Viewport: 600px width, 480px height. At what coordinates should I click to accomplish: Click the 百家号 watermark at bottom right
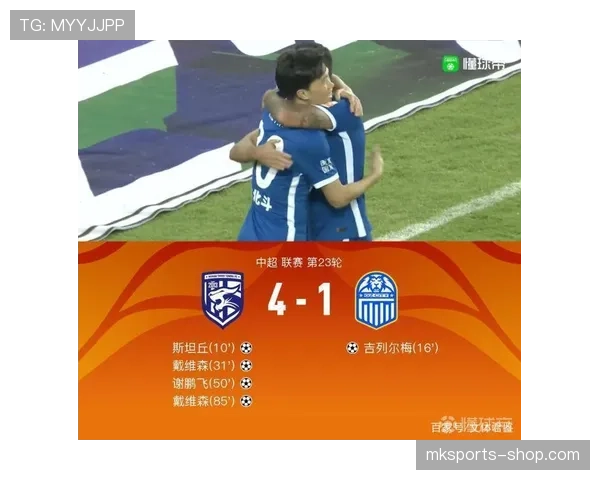coord(472,426)
